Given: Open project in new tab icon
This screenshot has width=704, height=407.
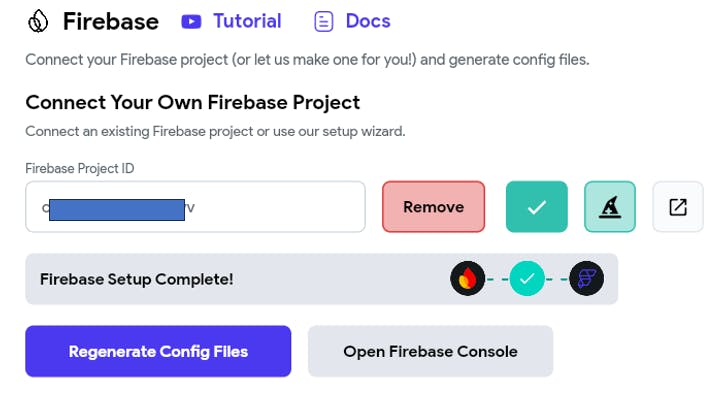Looking at the screenshot, I should coord(678,207).
